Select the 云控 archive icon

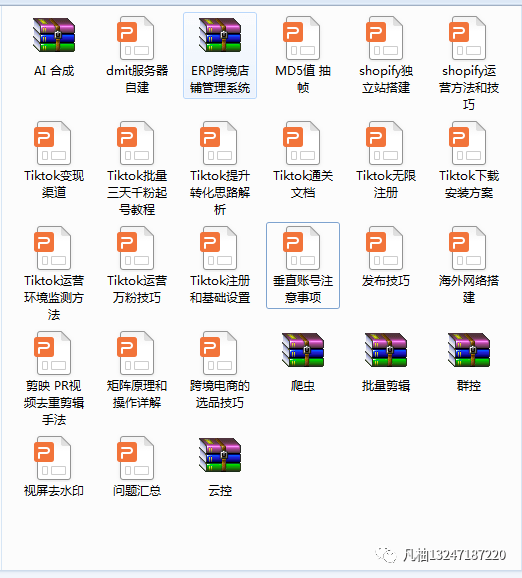(x=220, y=455)
